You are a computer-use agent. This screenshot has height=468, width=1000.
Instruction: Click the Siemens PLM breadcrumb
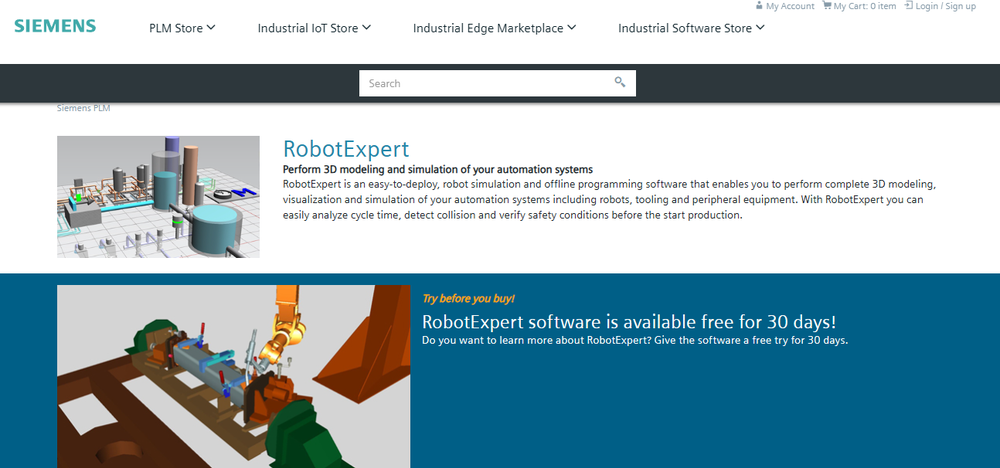click(x=84, y=108)
